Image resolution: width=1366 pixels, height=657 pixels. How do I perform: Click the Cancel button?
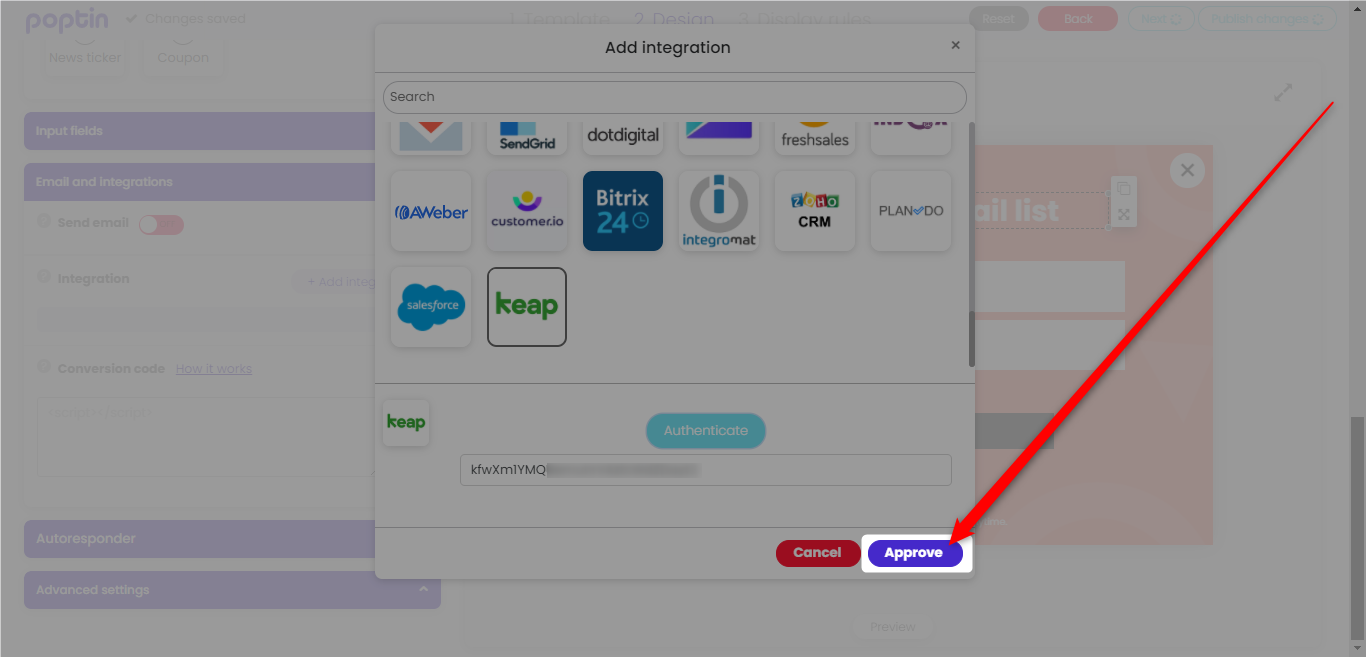point(817,553)
